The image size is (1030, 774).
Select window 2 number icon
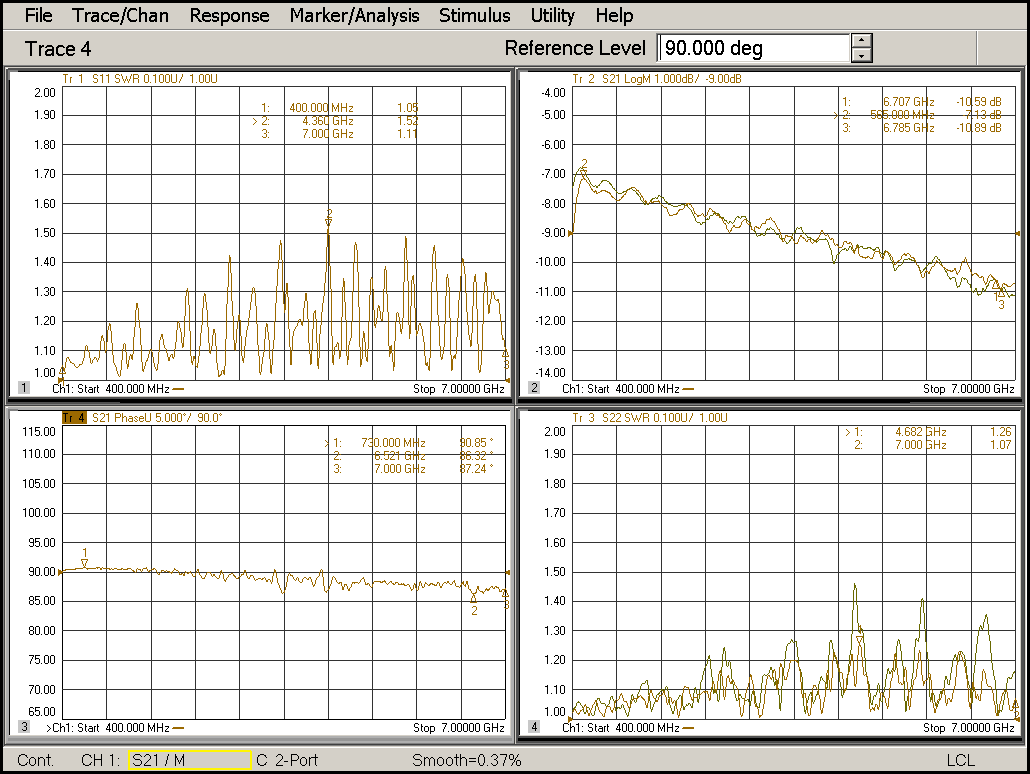[x=535, y=388]
